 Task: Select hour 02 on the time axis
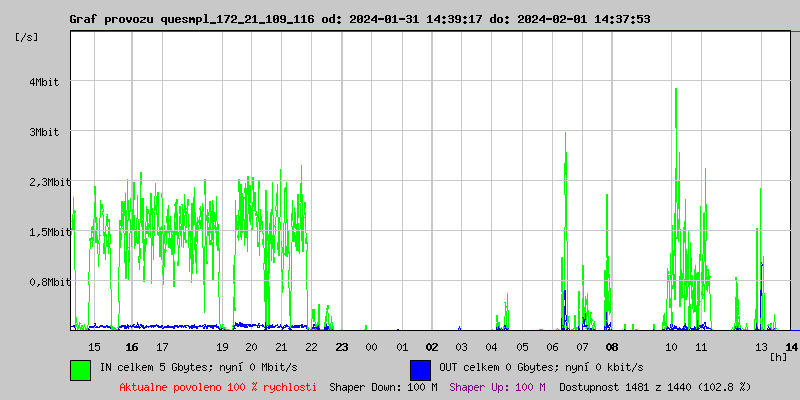(431, 347)
